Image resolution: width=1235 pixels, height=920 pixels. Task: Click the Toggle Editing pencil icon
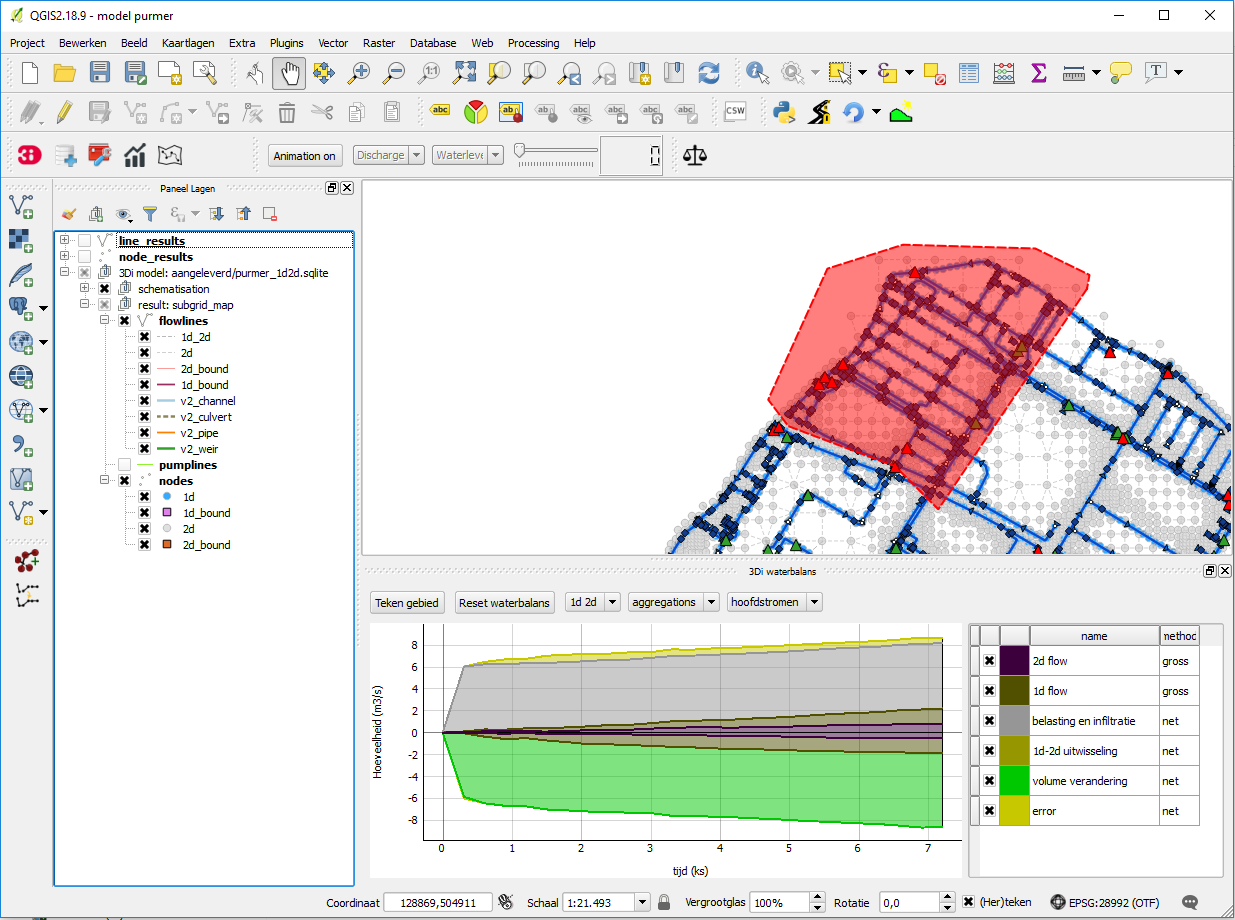point(64,111)
